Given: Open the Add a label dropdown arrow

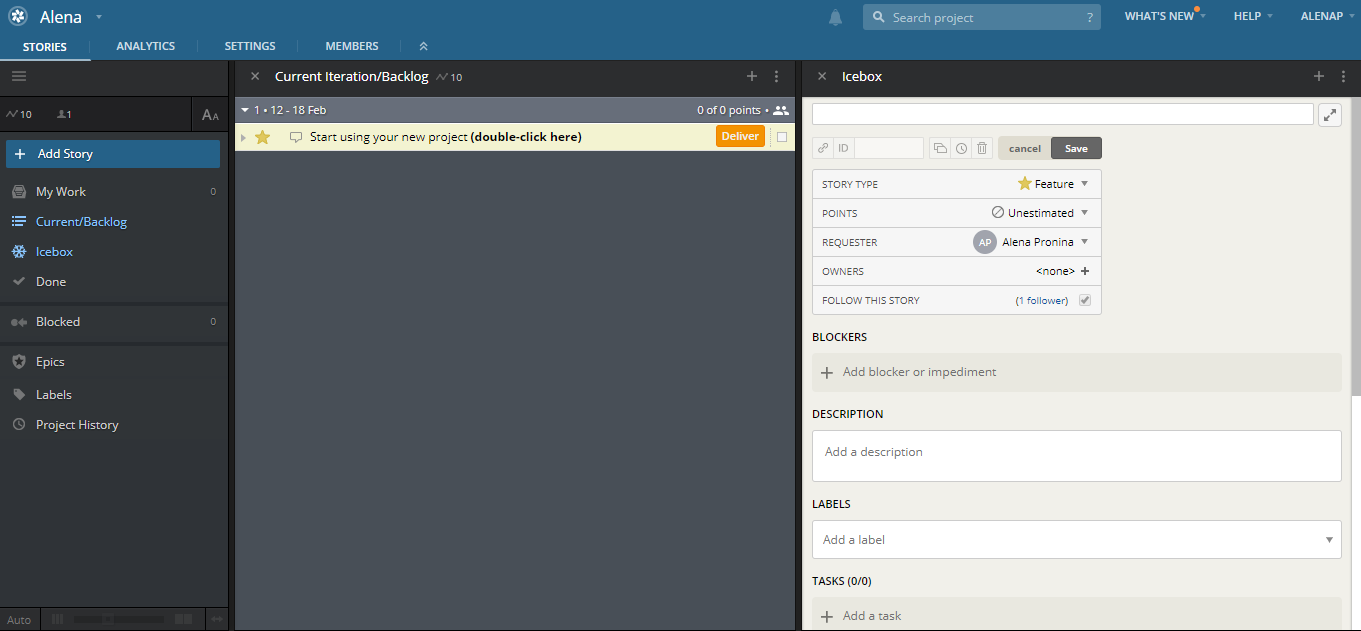Looking at the screenshot, I should click(1329, 540).
